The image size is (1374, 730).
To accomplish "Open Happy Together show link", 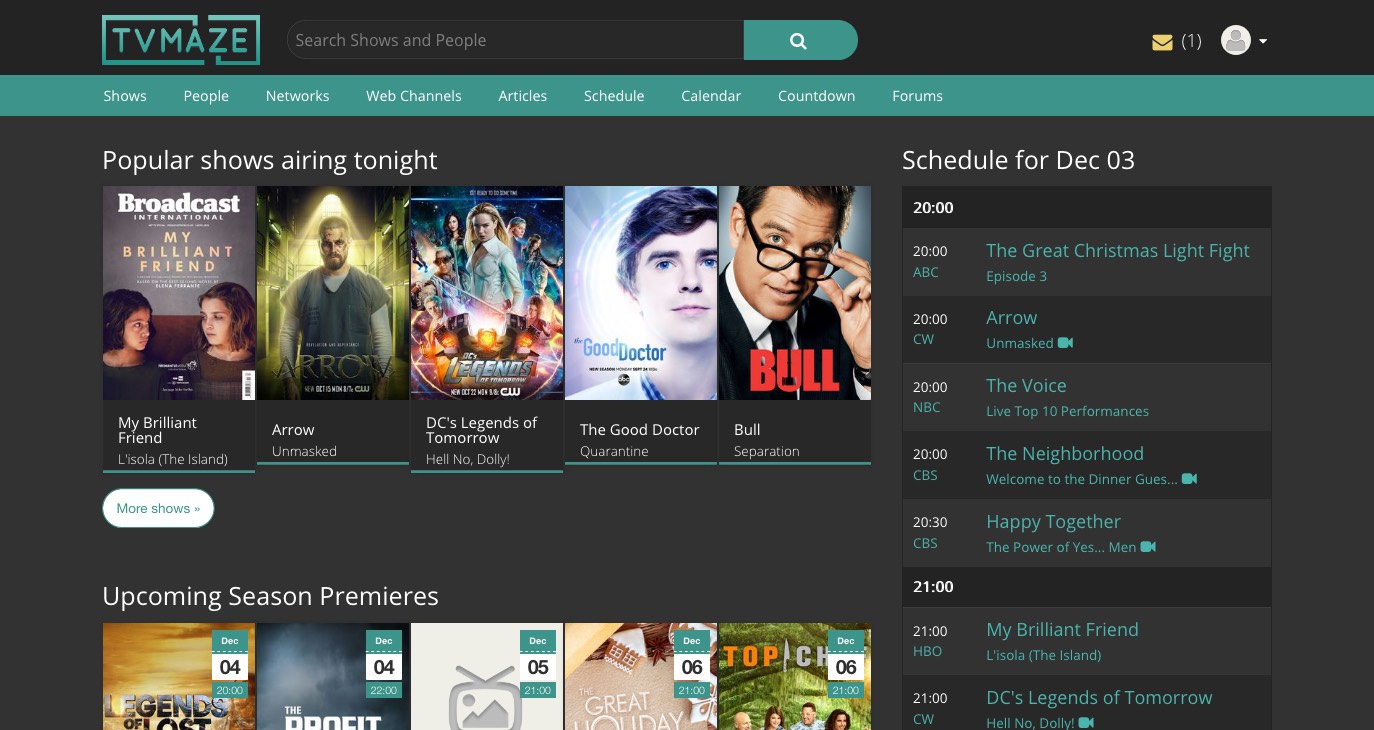I will tap(1053, 522).
